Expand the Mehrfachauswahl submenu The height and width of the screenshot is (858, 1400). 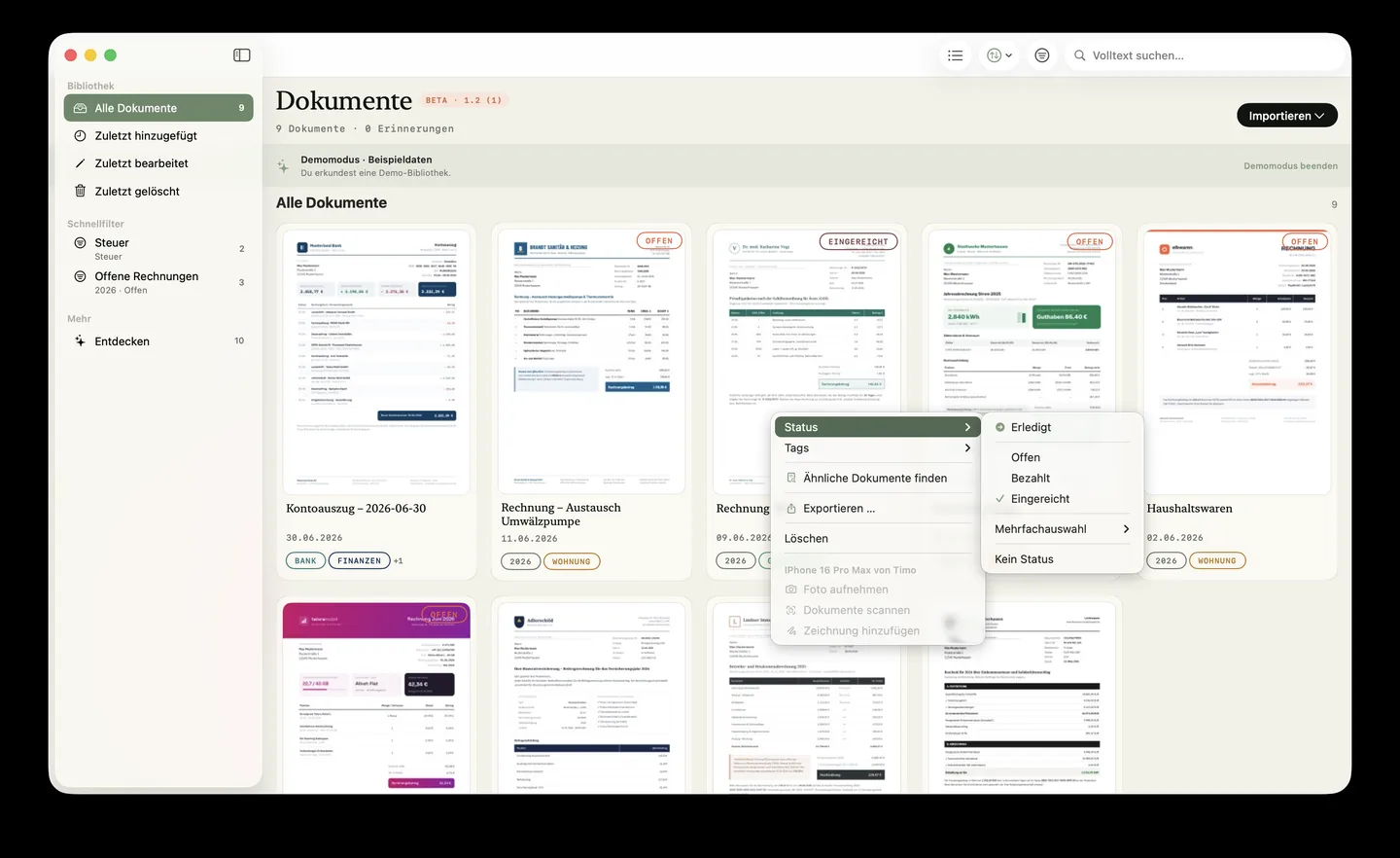1062,529
